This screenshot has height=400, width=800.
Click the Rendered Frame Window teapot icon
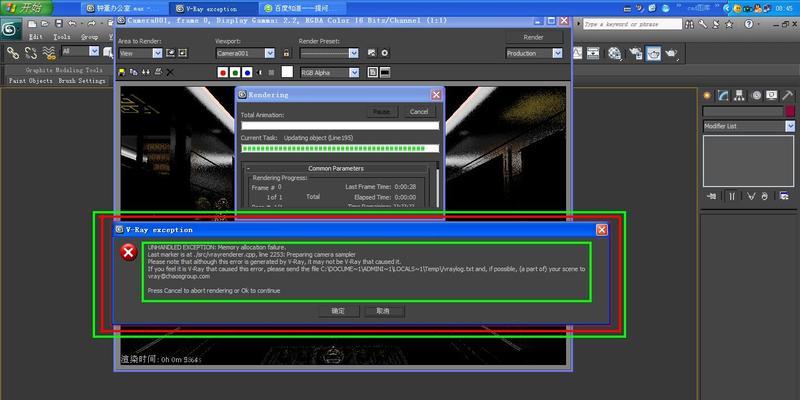click(x=654, y=53)
